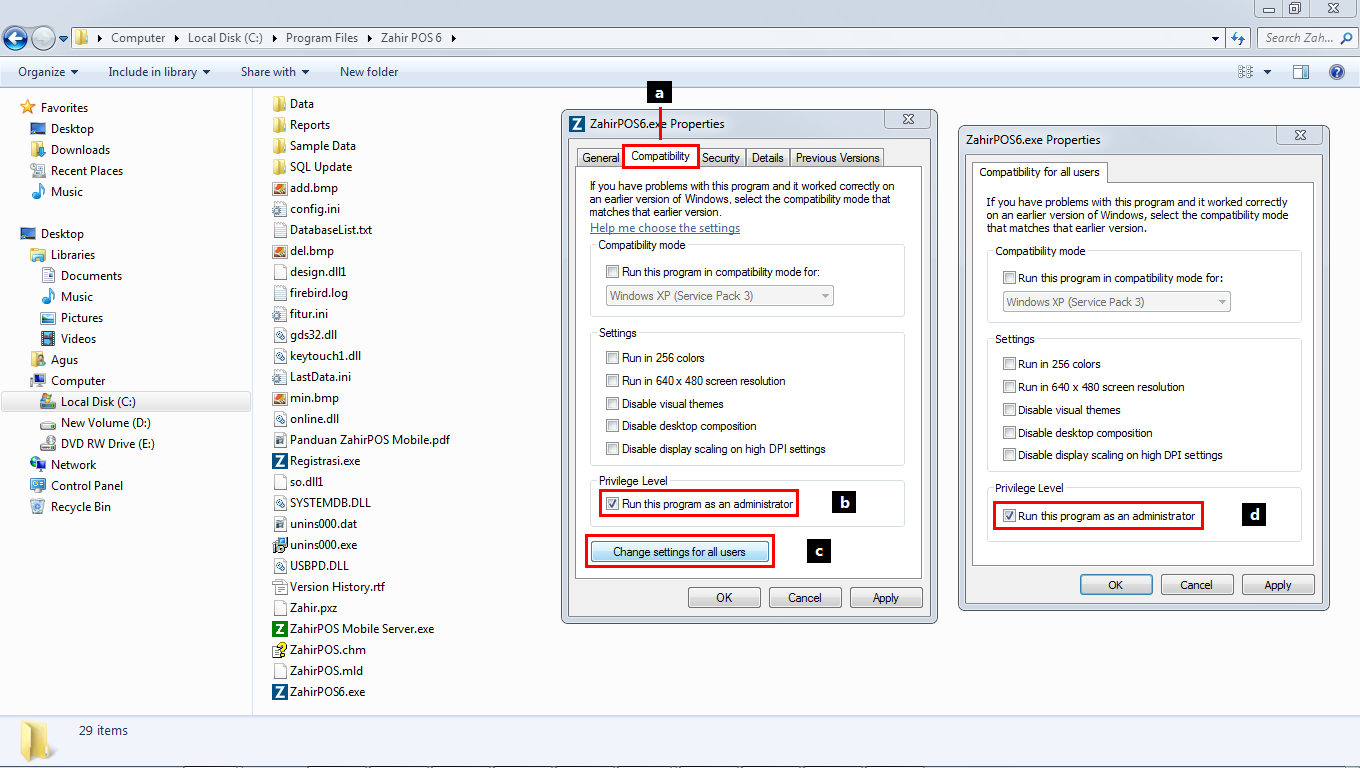Click the refresh icon beside address bar

1238,38
